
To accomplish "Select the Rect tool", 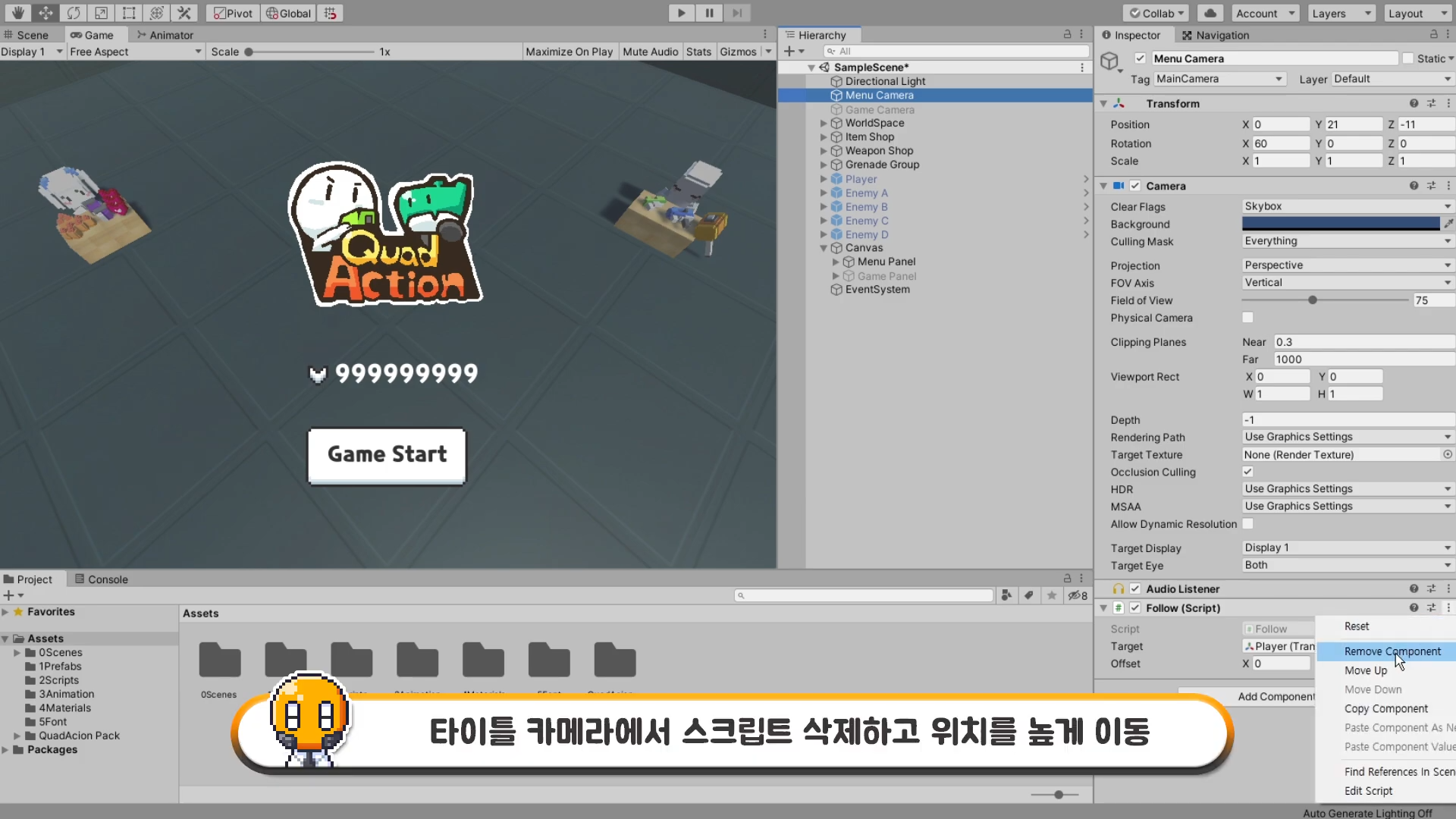I will [x=129, y=13].
